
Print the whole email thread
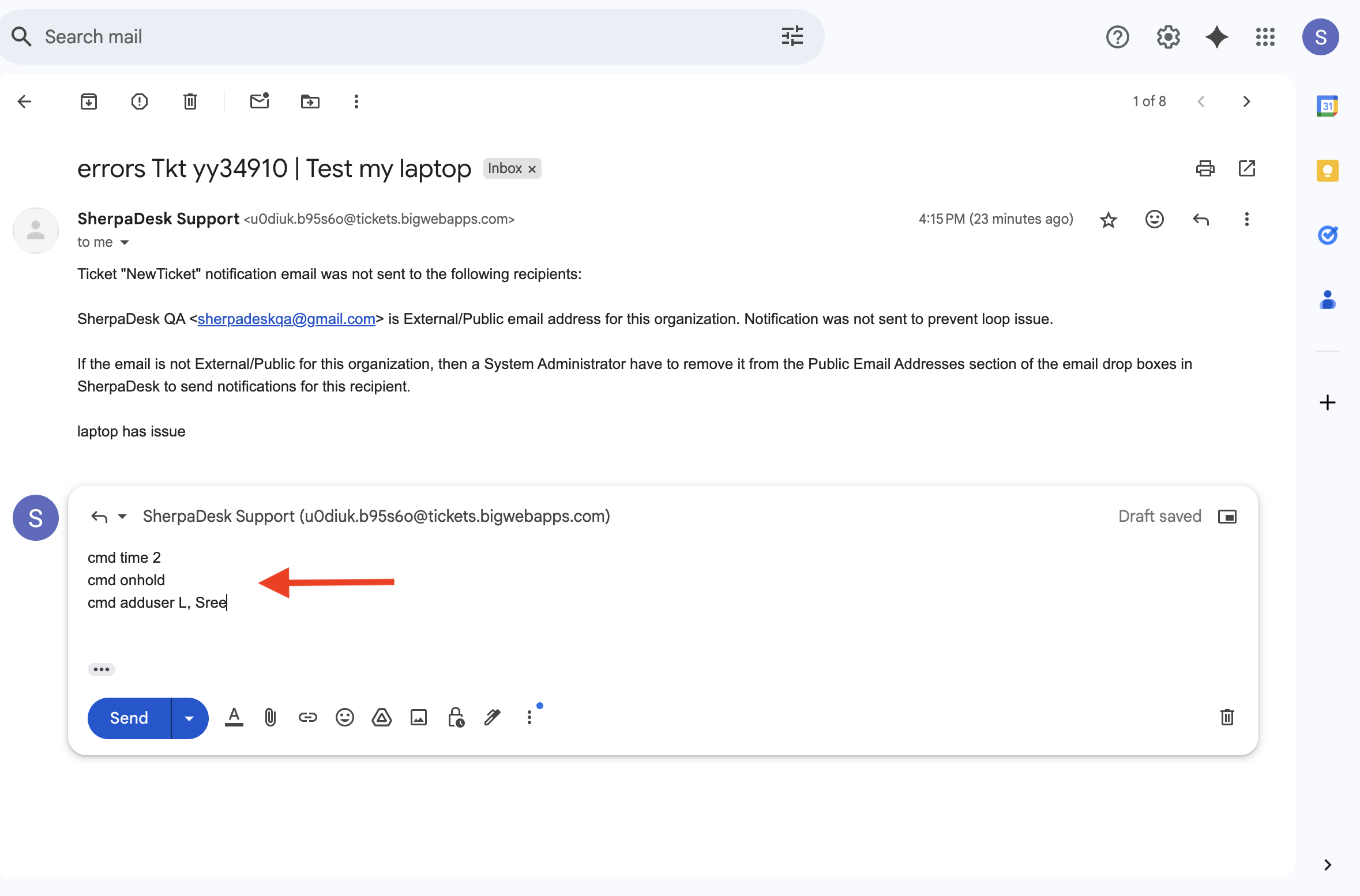coord(1205,168)
